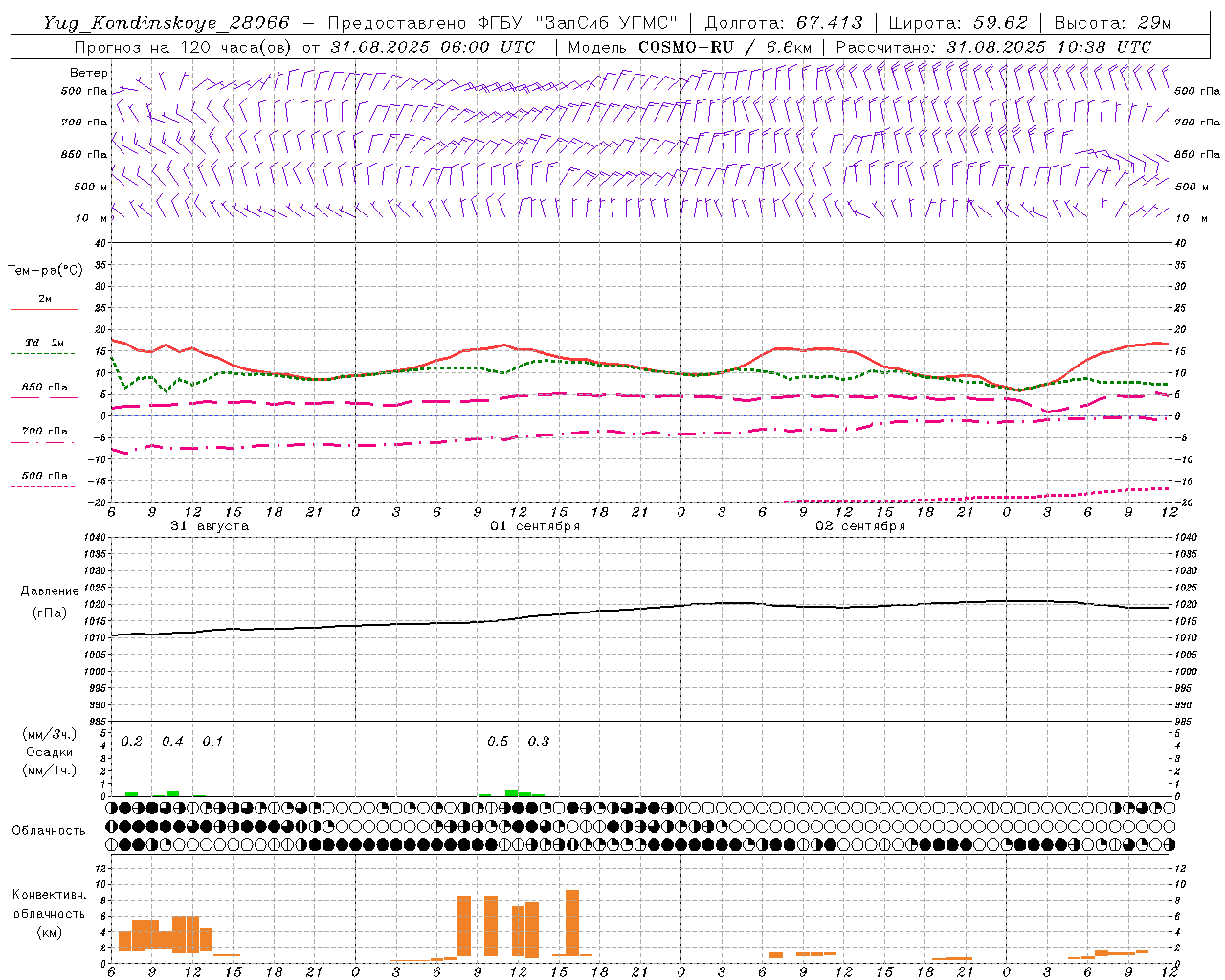The width and height of the screenshot is (1225, 980).
Task: Click the dash-dot 700 гПа temperature legend line
Action: pyautogui.click(x=42, y=442)
